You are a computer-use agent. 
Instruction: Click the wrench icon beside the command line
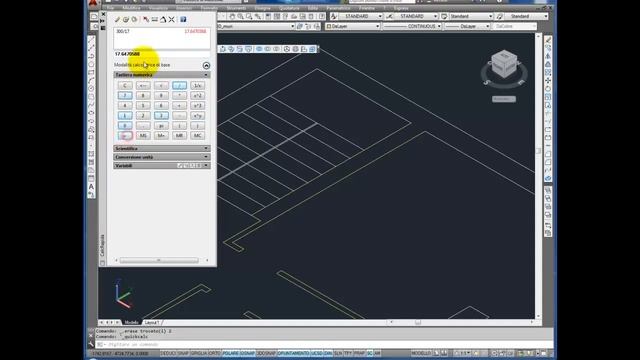tap(91, 344)
